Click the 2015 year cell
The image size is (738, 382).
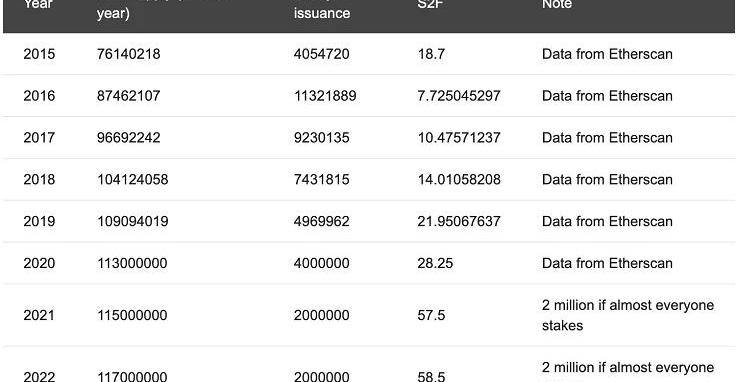[39, 54]
